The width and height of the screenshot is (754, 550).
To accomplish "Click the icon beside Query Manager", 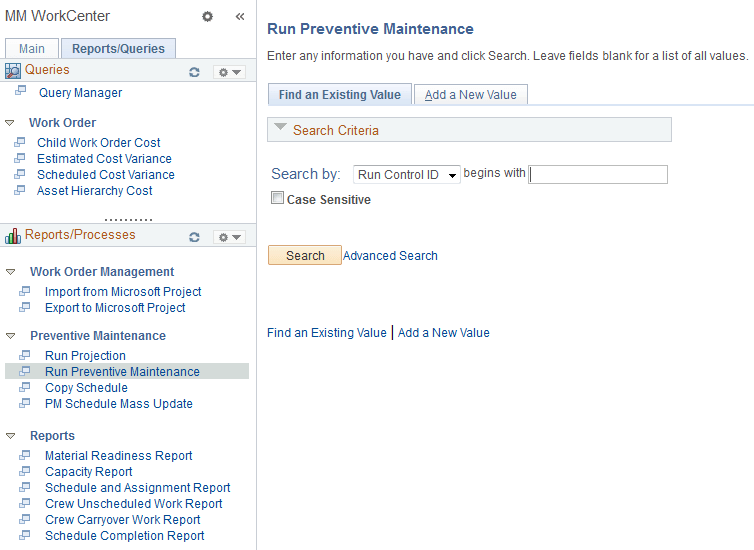I will click(21, 90).
